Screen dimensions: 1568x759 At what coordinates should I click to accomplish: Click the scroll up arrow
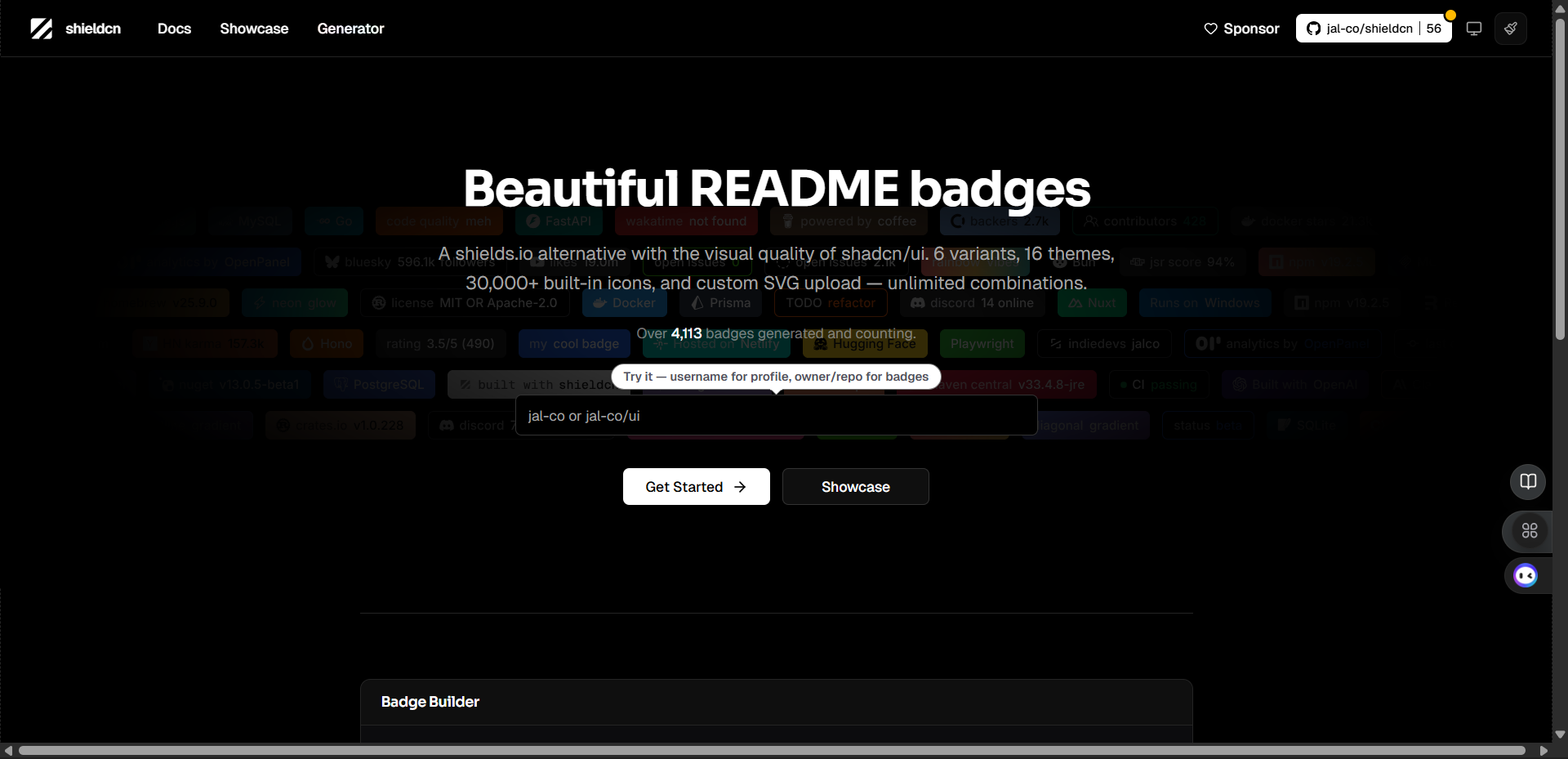(x=1560, y=8)
